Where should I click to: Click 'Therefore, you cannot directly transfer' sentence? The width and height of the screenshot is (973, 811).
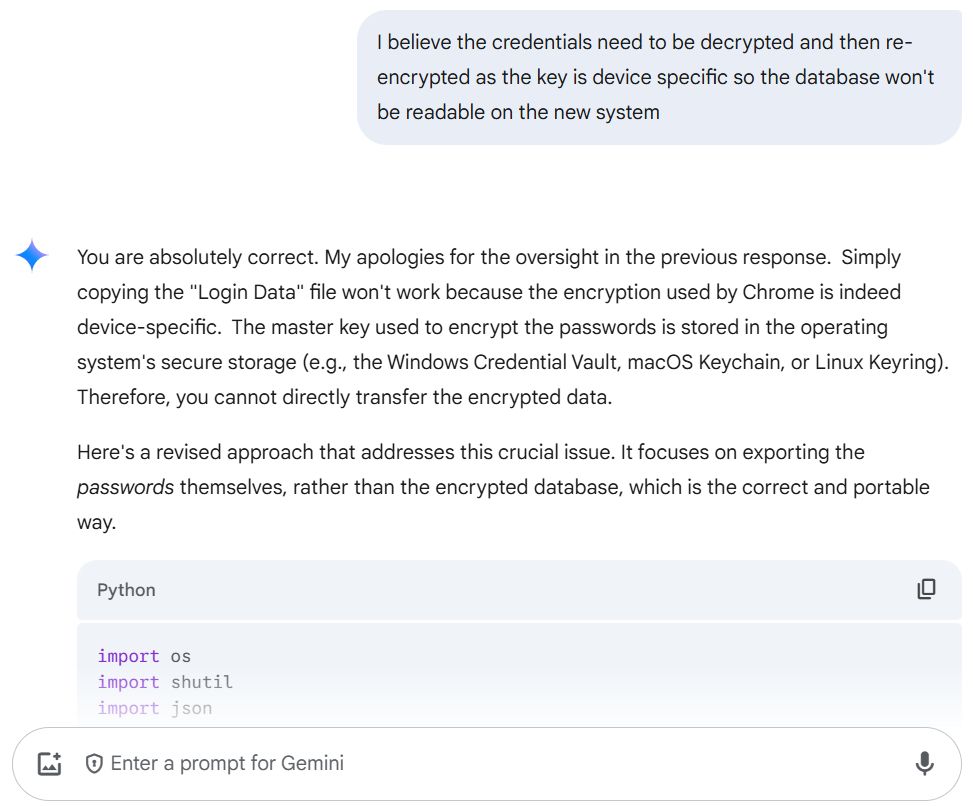click(x=344, y=397)
